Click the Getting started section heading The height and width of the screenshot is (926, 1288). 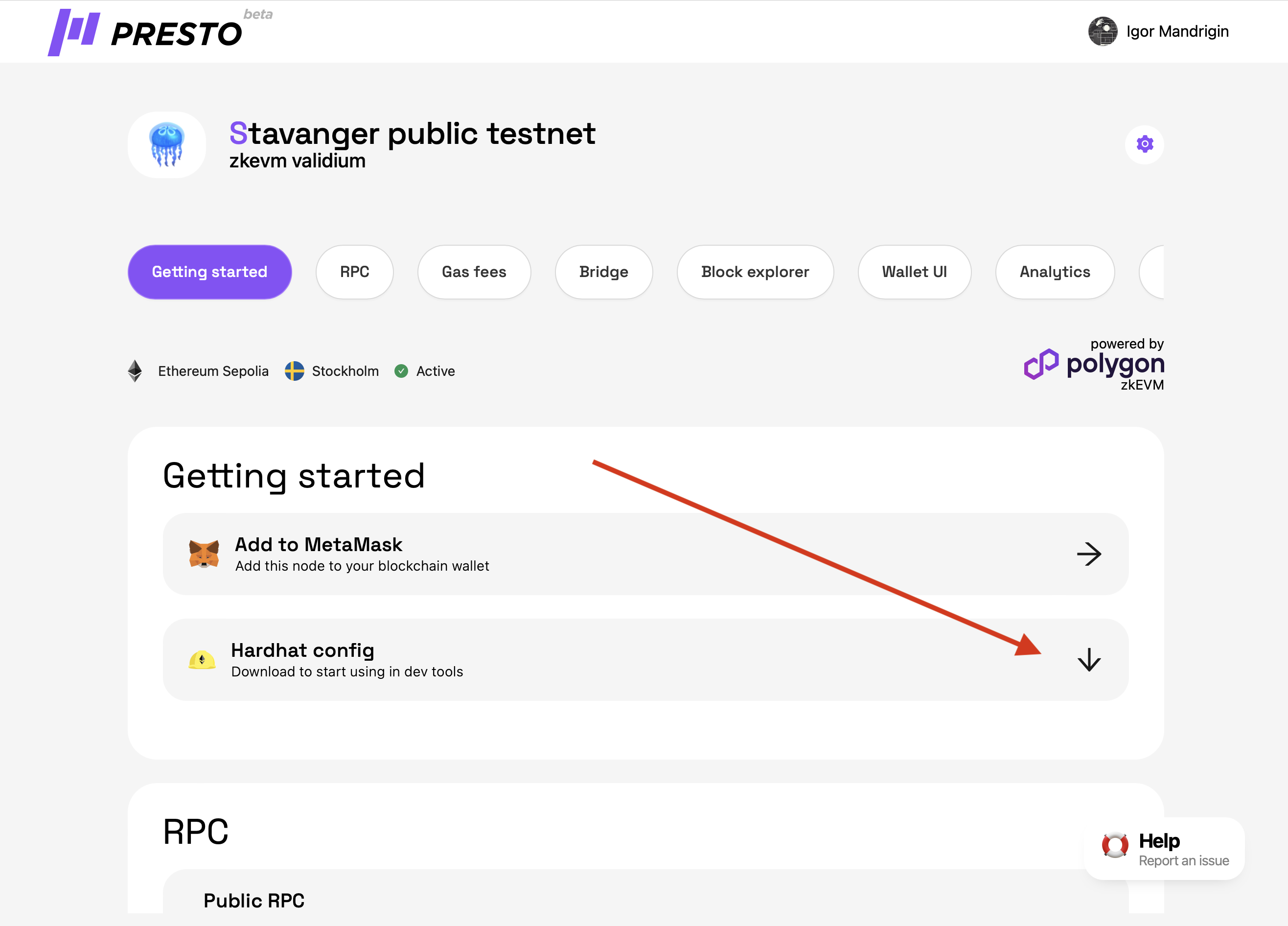[x=294, y=476]
